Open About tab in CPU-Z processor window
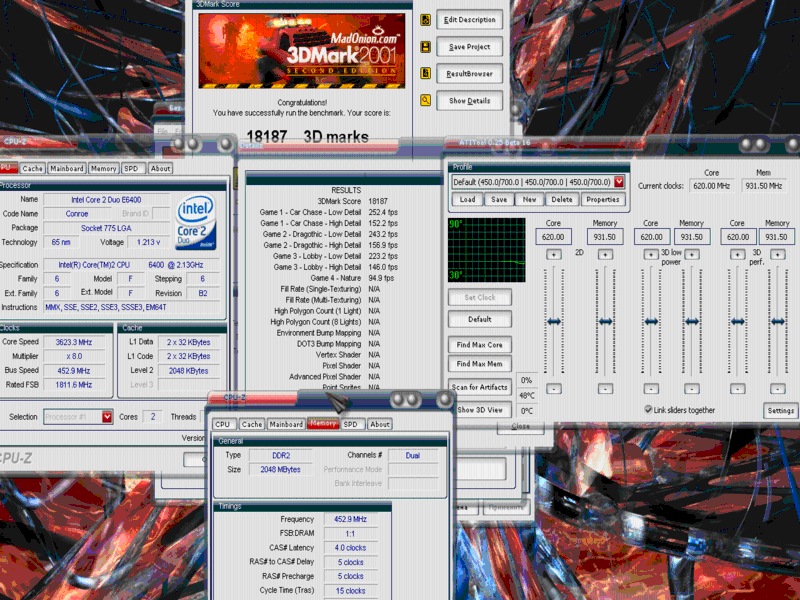The image size is (800, 600). 160,168
